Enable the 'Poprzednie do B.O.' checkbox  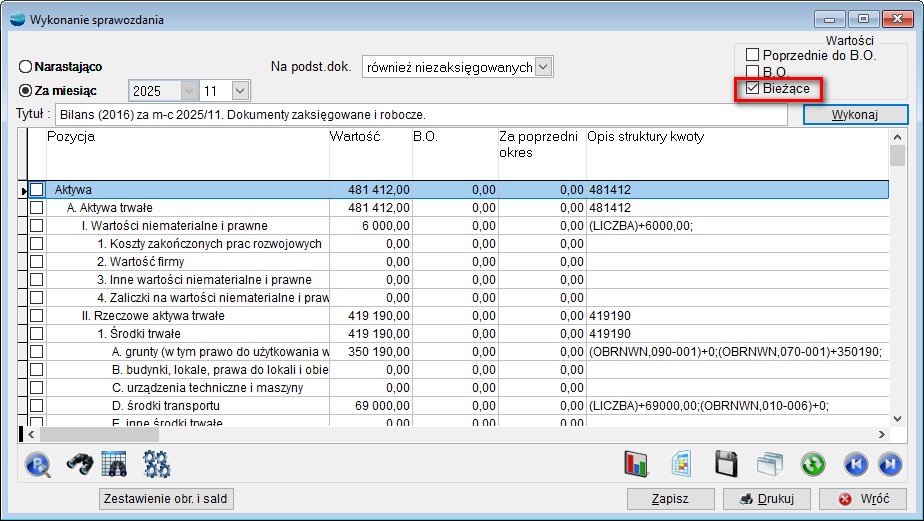[753, 55]
